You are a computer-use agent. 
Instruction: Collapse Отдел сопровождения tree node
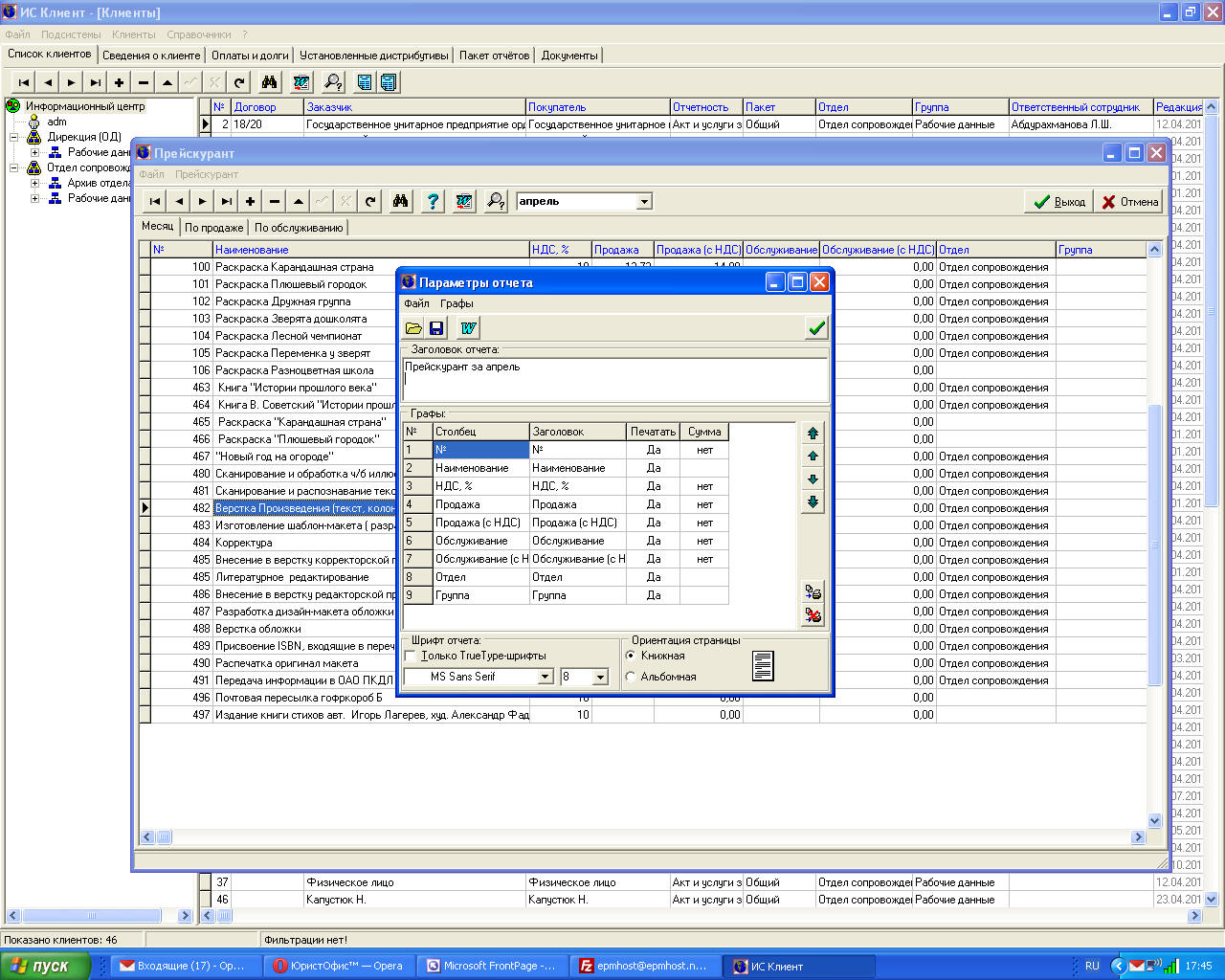14,167
